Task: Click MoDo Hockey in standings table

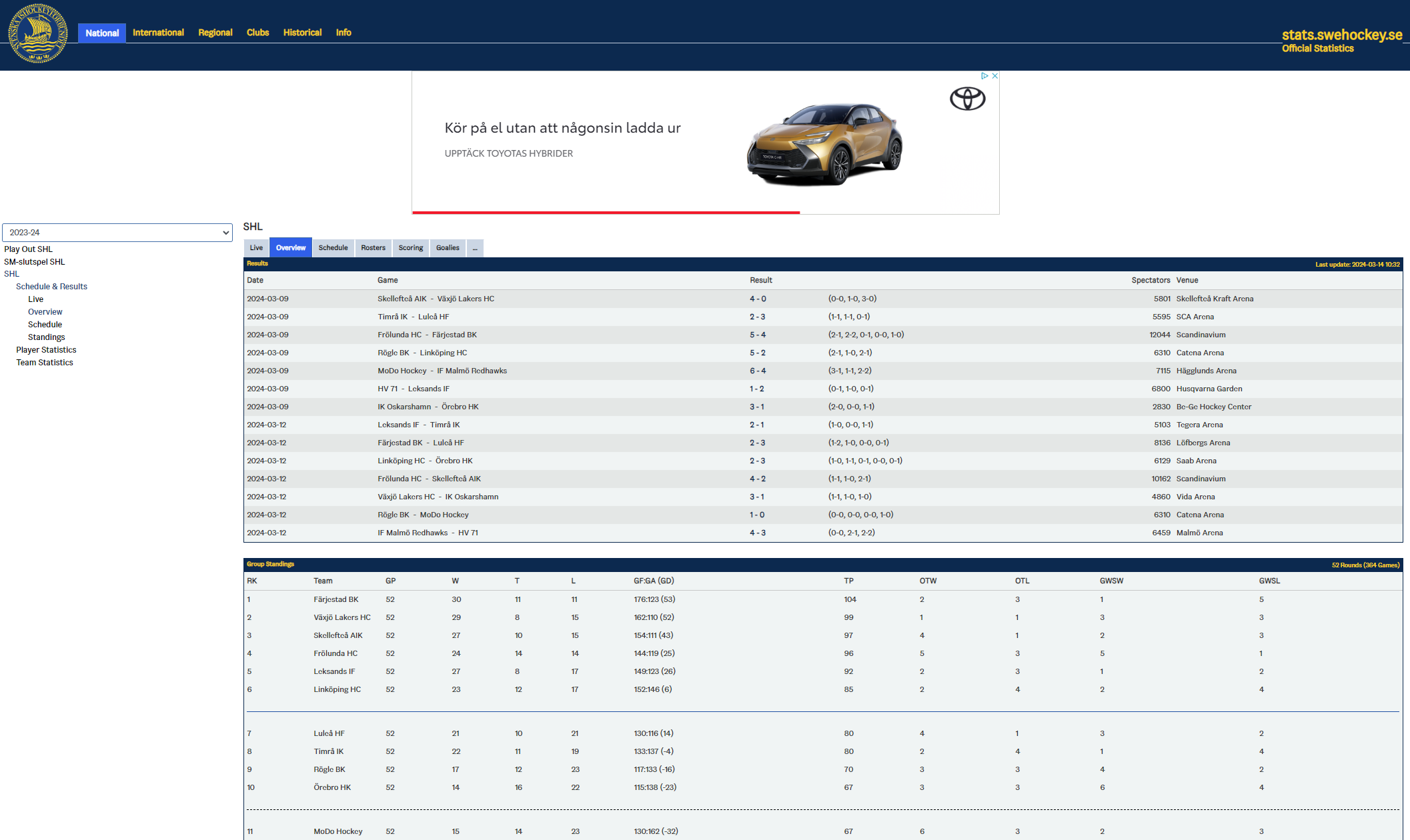Action: pos(338,831)
